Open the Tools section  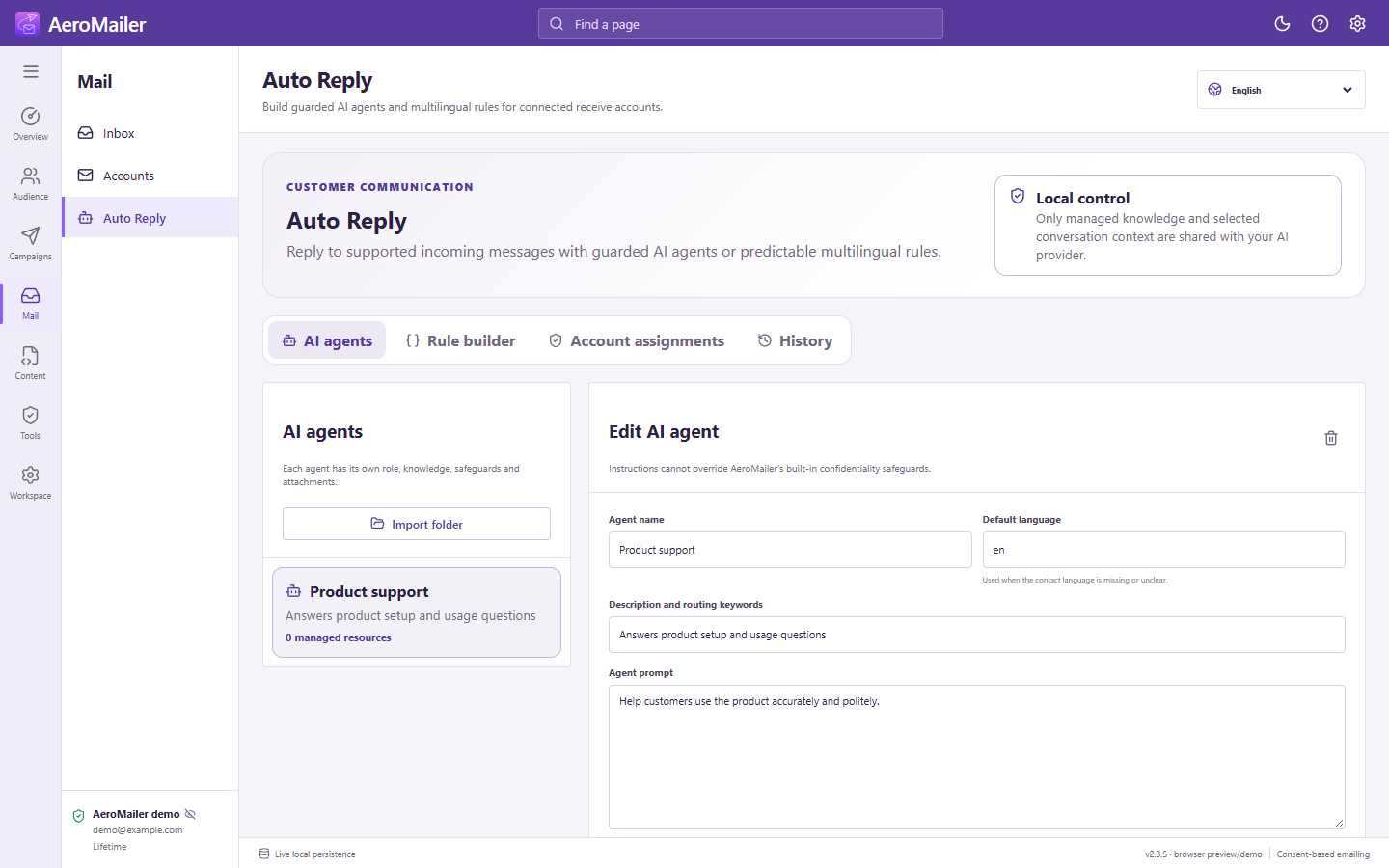click(31, 422)
